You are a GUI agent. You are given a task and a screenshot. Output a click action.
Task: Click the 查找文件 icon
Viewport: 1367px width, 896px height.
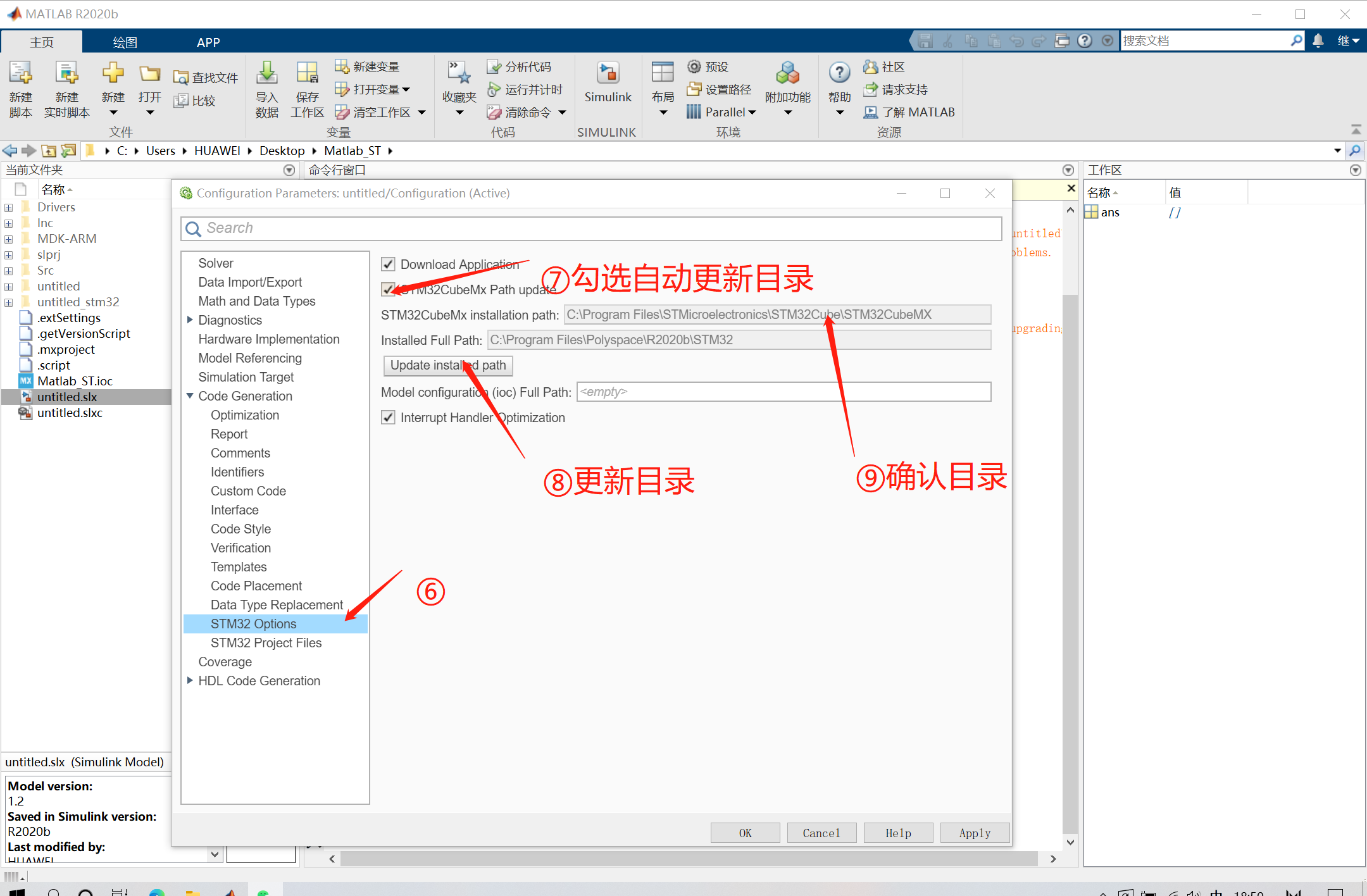point(181,78)
